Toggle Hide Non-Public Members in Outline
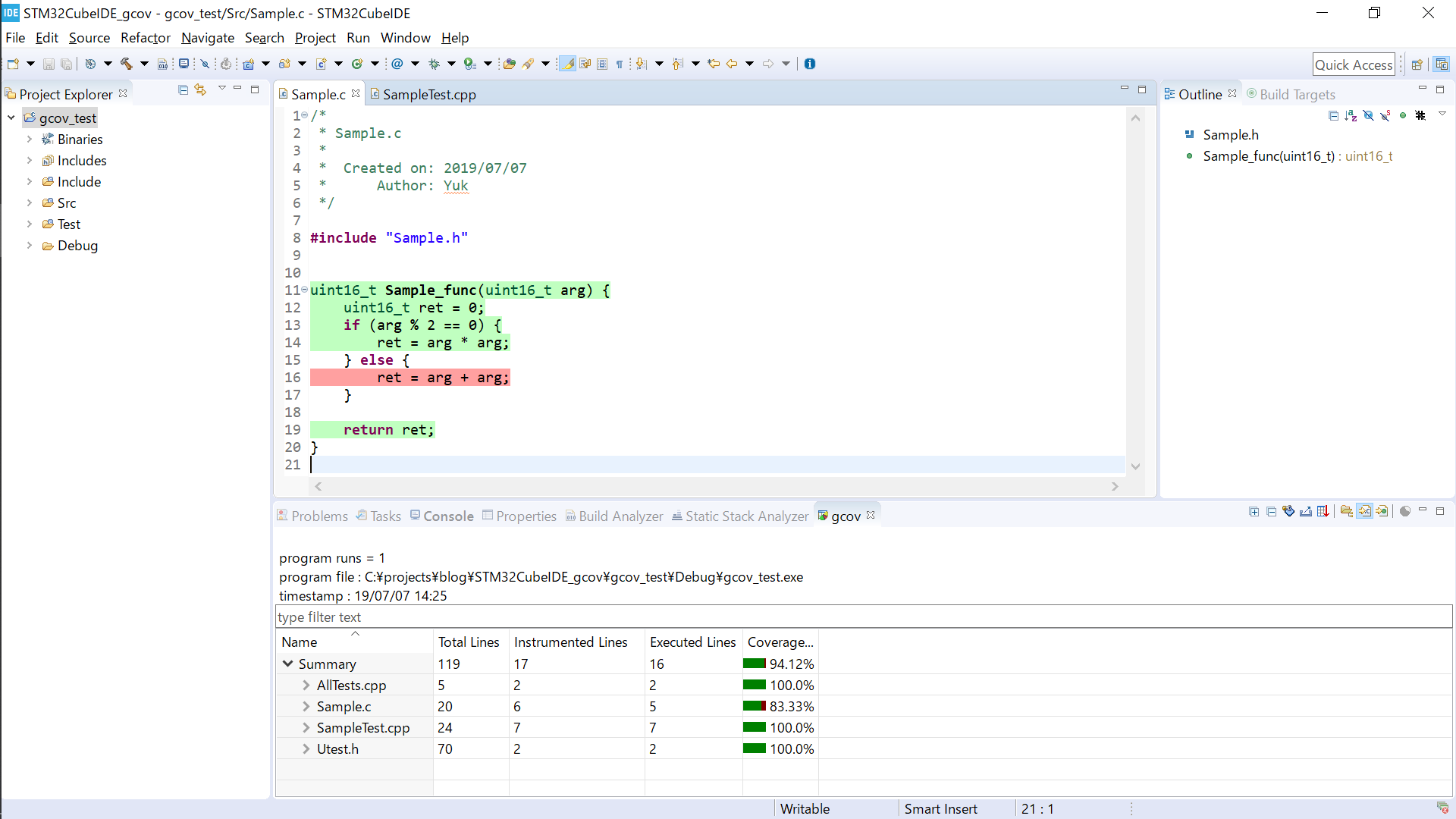 (x=1369, y=115)
